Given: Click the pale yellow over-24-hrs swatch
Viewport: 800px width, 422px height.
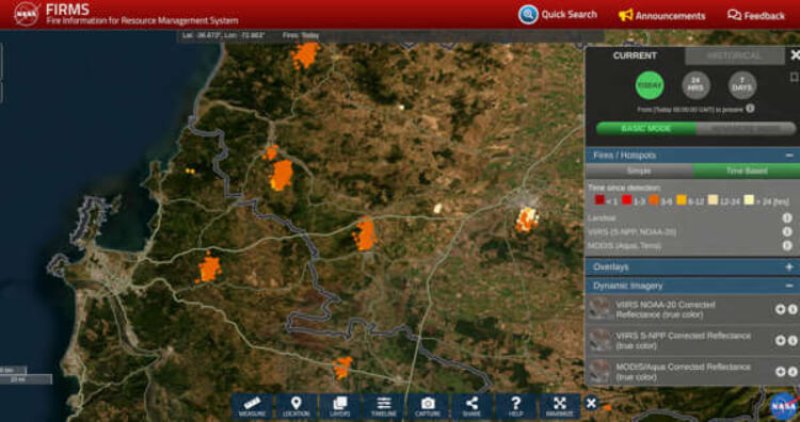Looking at the screenshot, I should [x=748, y=200].
